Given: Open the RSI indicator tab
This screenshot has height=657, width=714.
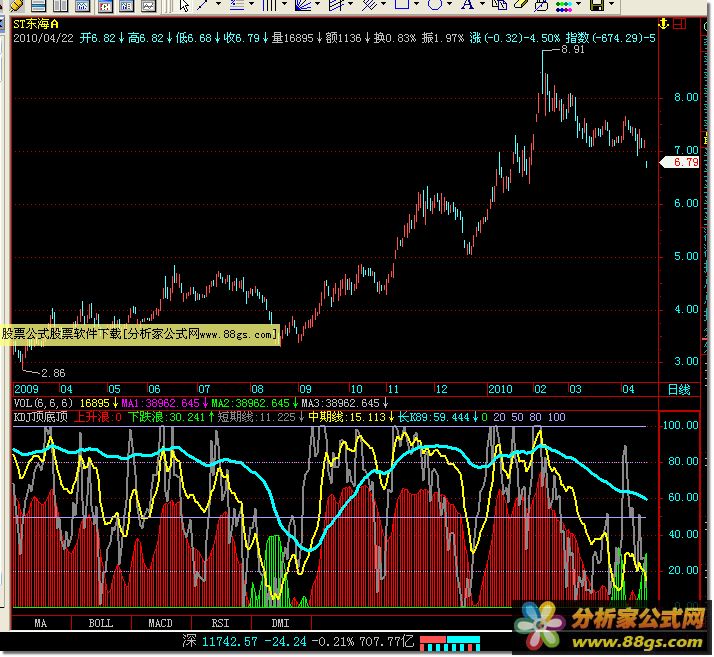Looking at the screenshot, I should 220,623.
